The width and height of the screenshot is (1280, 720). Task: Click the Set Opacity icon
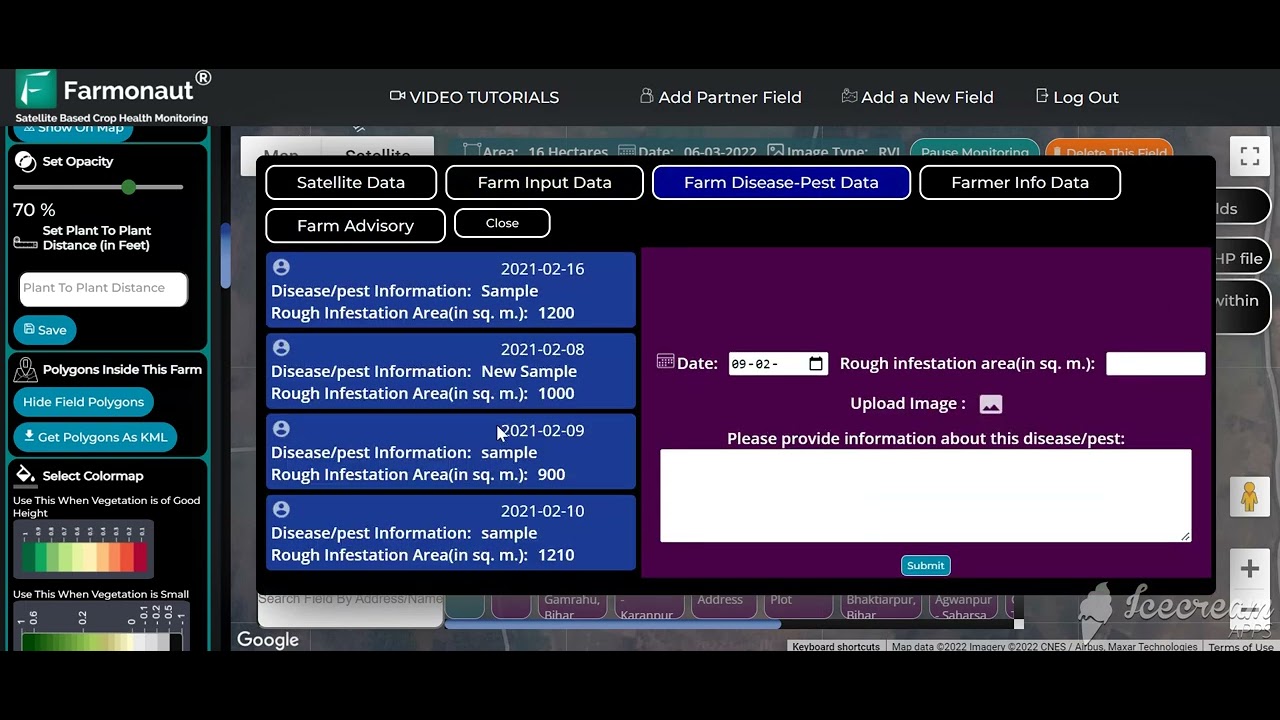pyautogui.click(x=26, y=162)
